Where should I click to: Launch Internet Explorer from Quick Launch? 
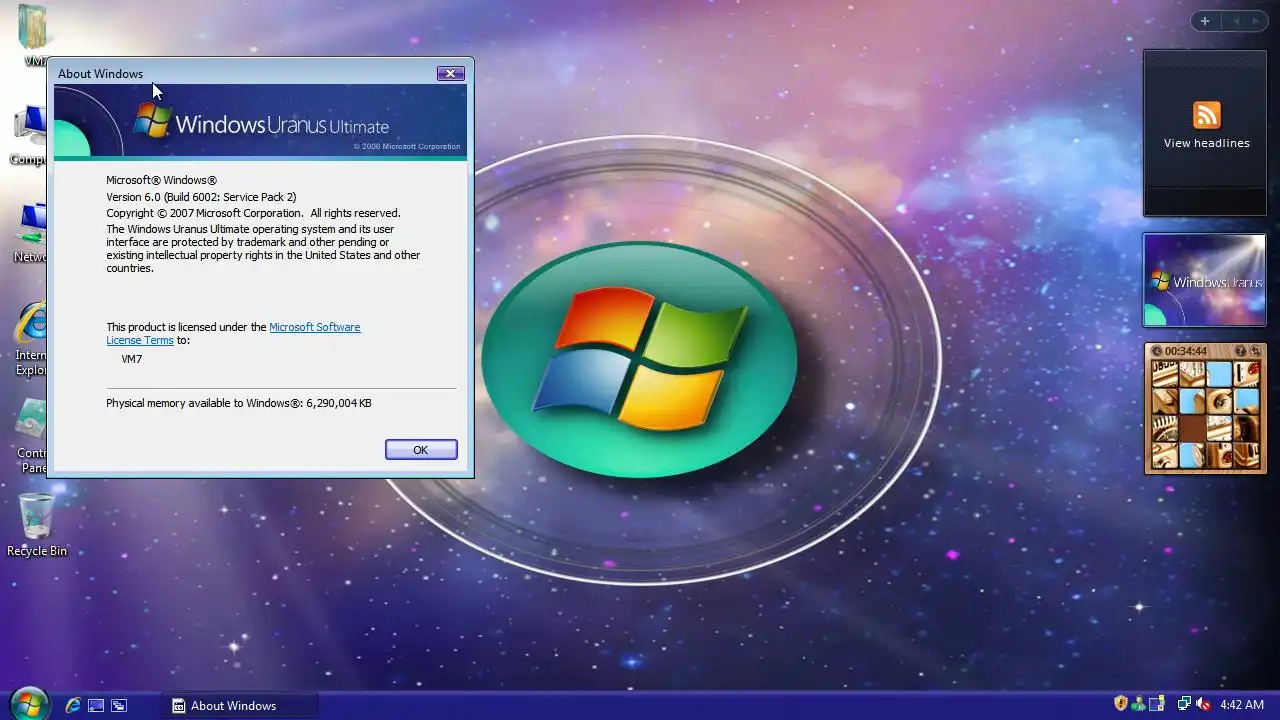(x=73, y=705)
